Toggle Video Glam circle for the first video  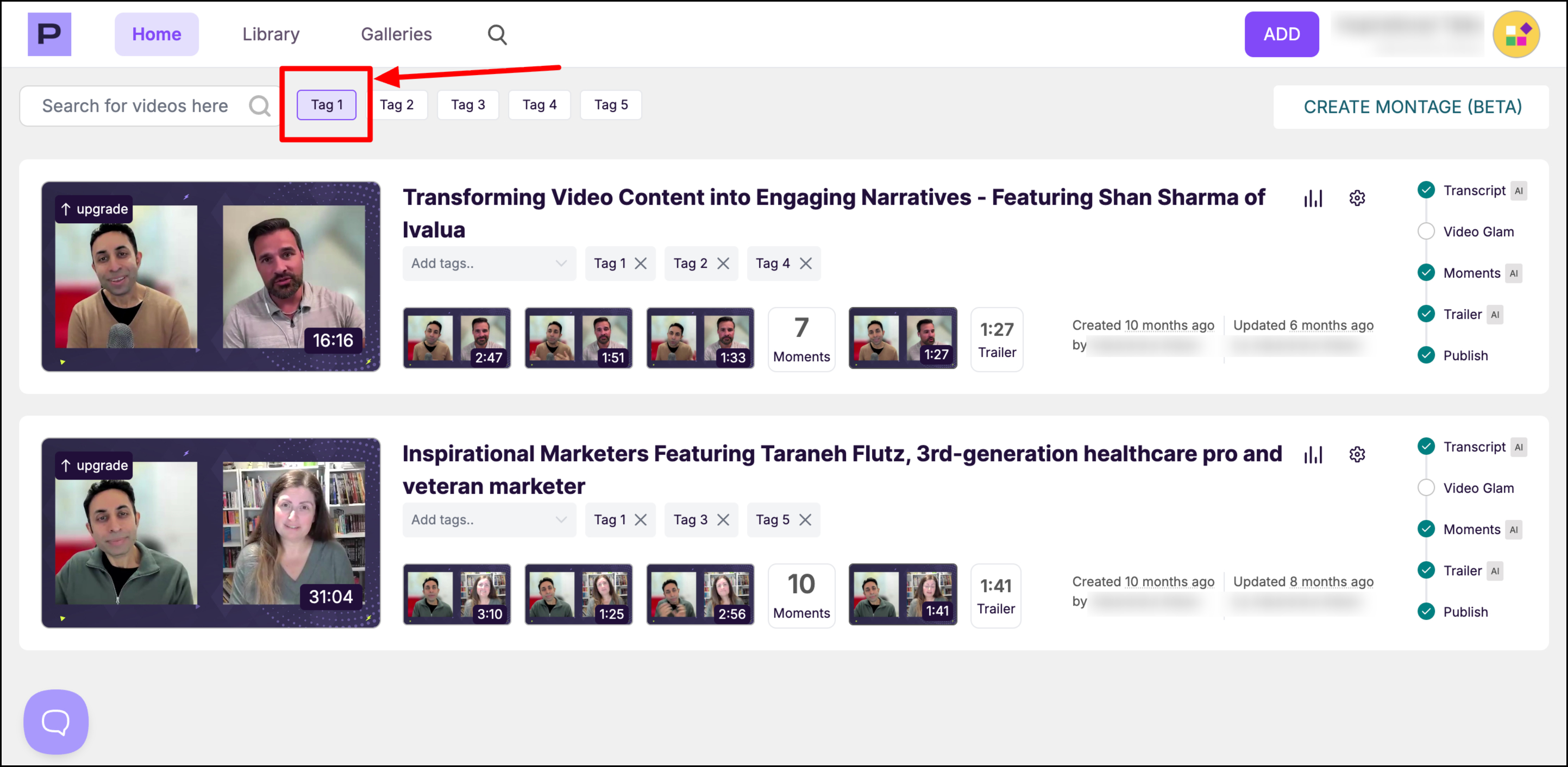click(x=1426, y=232)
